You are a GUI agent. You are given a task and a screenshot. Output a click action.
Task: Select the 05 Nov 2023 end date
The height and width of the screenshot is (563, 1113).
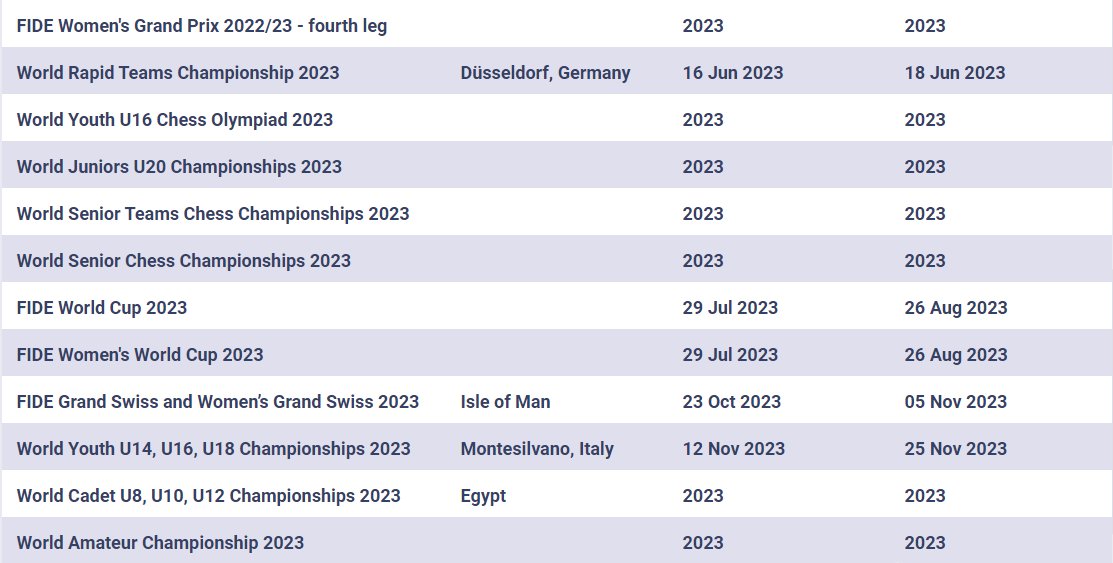coord(956,402)
